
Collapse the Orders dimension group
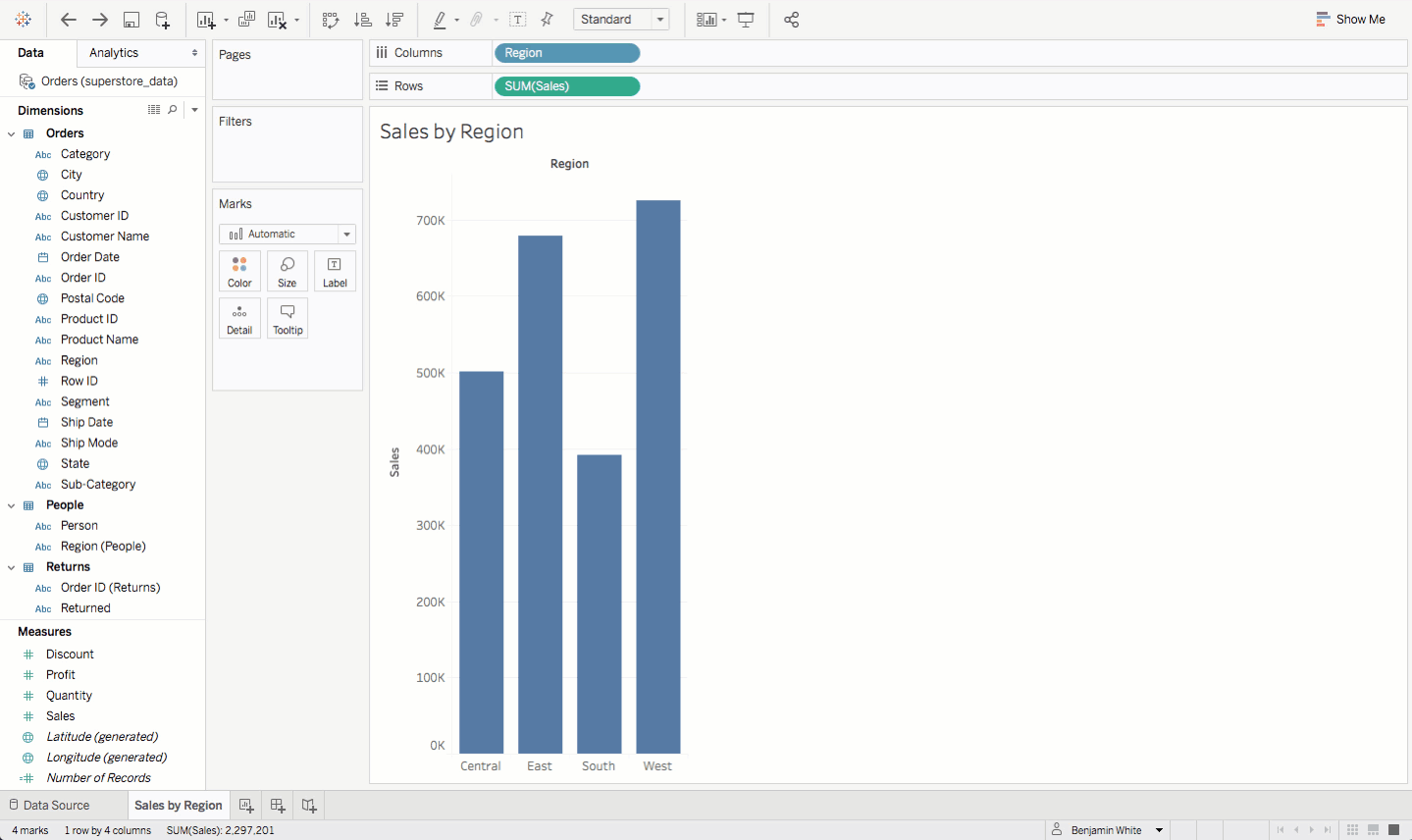(12, 133)
